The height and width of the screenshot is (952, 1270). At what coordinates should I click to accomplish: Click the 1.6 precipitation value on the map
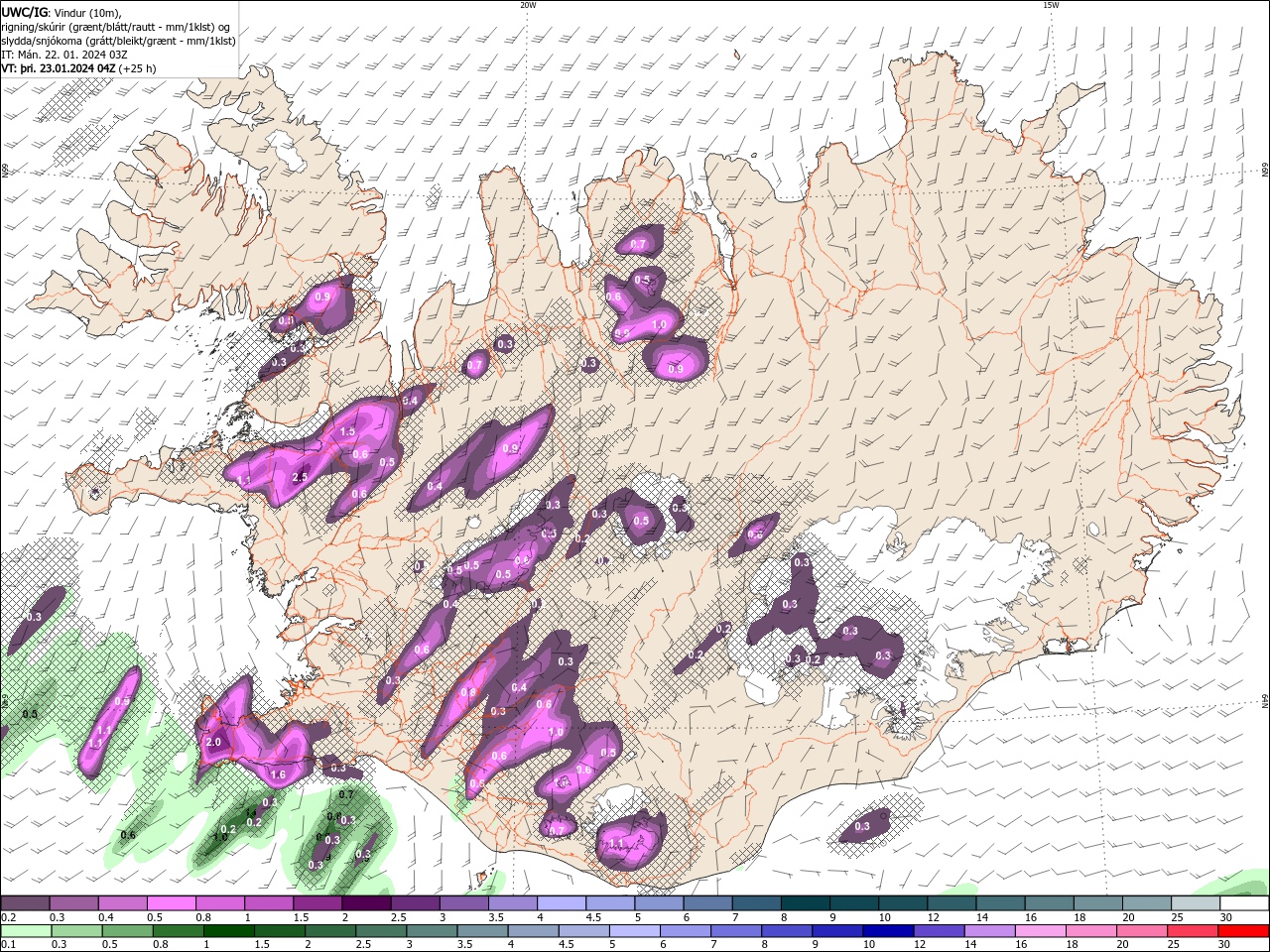278,775
